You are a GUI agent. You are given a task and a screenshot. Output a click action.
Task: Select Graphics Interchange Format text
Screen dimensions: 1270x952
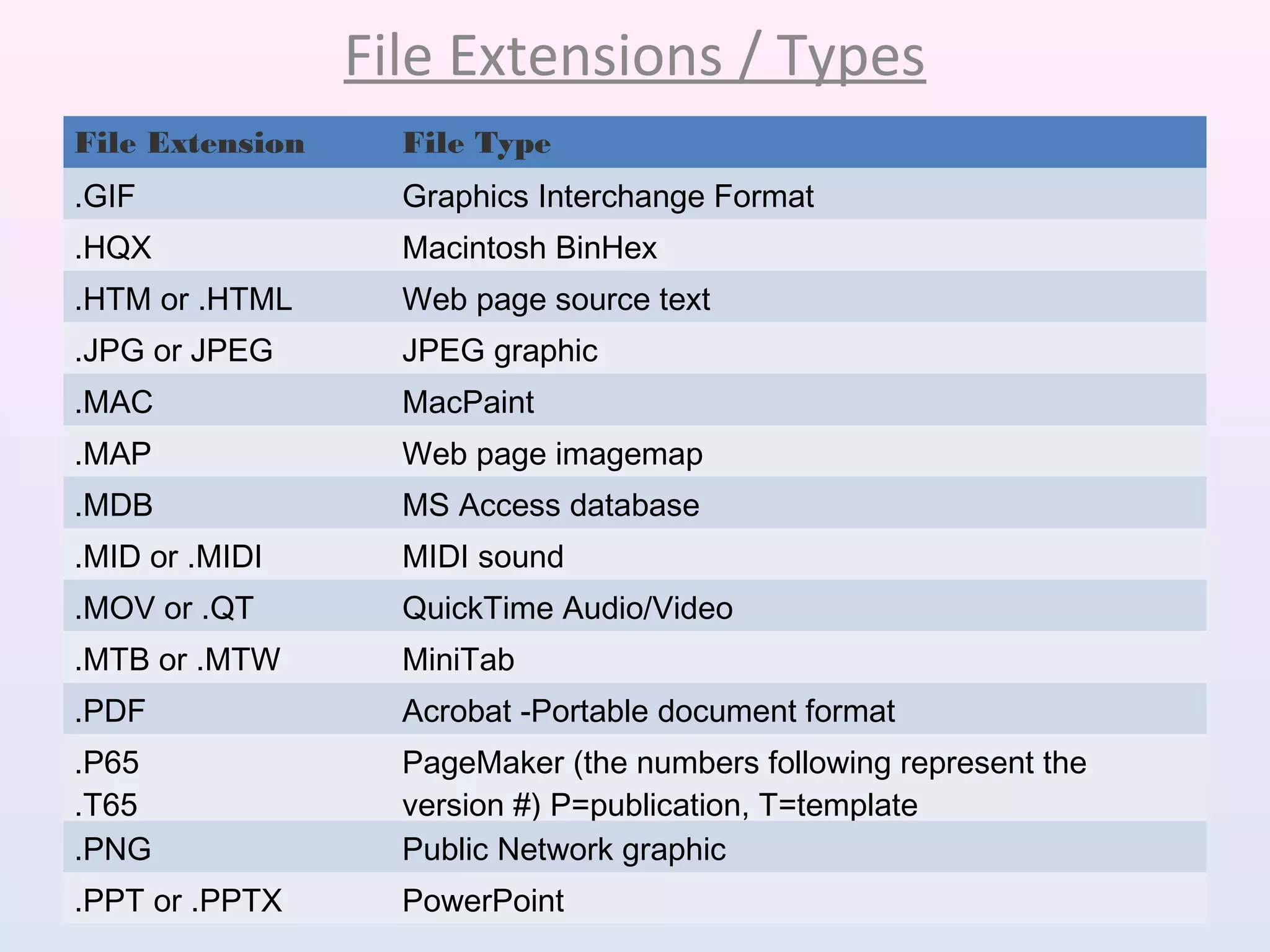pyautogui.click(x=608, y=196)
